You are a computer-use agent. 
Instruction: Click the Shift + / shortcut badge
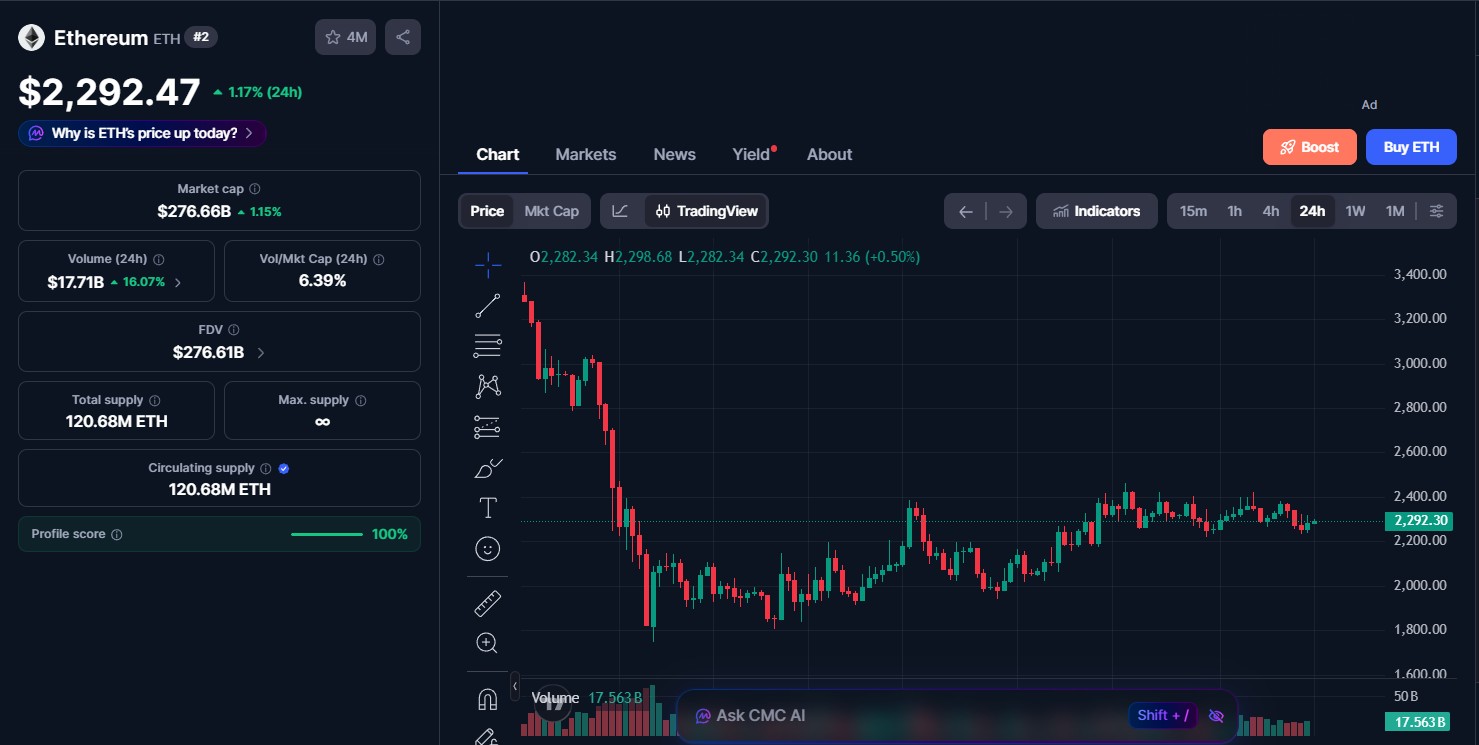pyautogui.click(x=1163, y=715)
